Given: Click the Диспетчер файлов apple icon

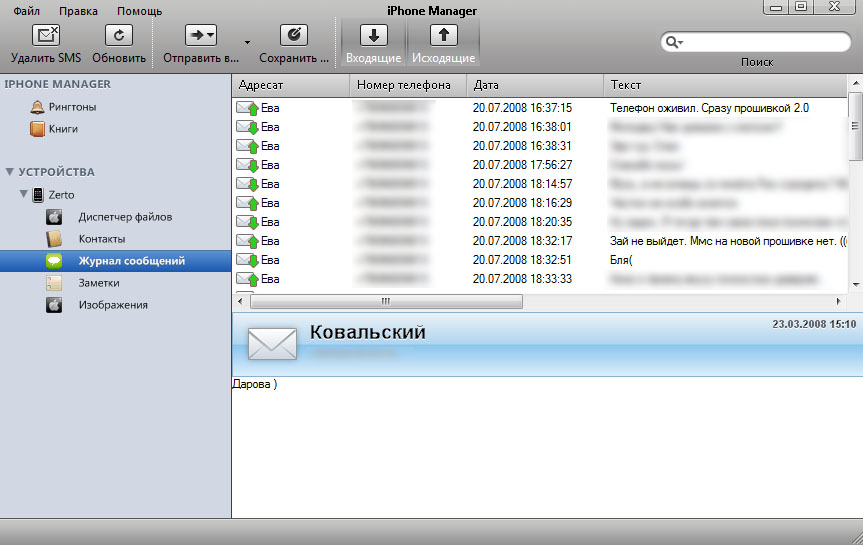Looking at the screenshot, I should [54, 217].
